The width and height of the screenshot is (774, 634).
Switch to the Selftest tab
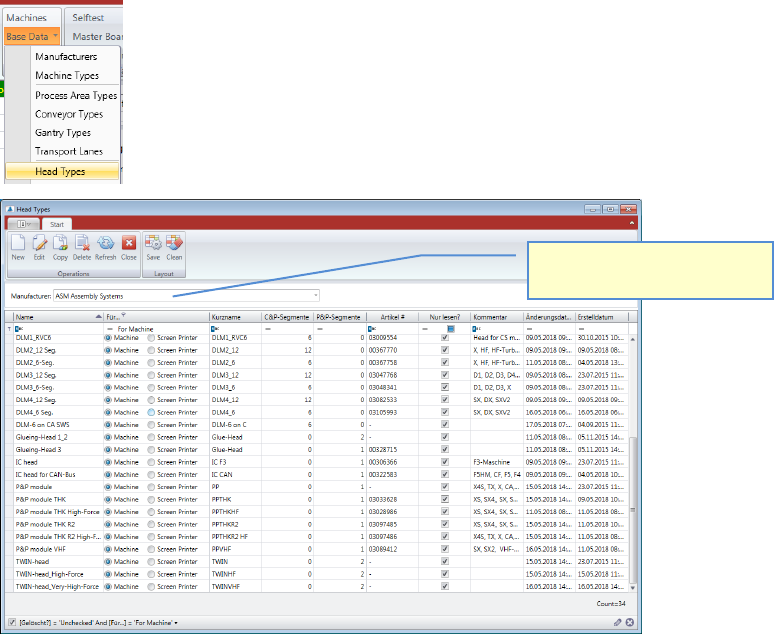point(88,18)
